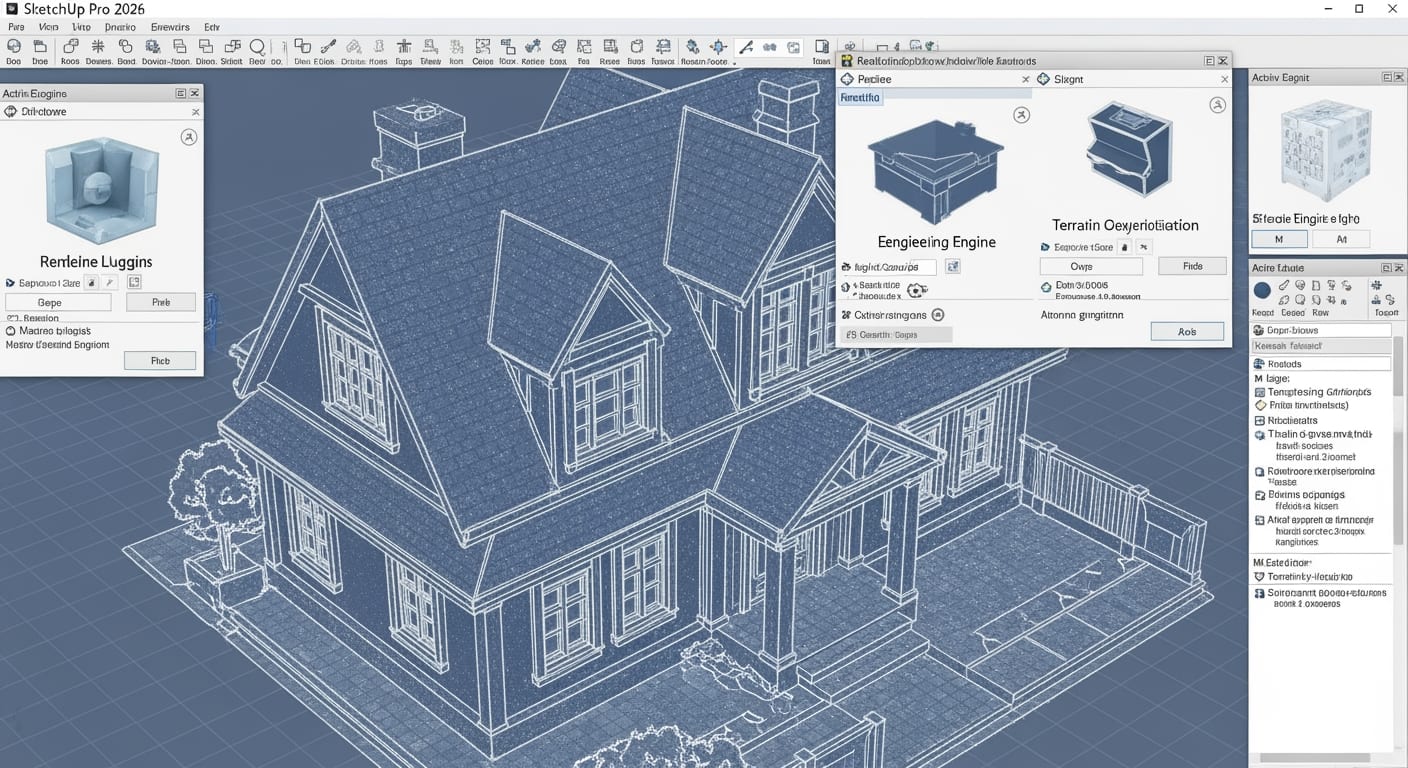Click inside the extension search input field
The width and height of the screenshot is (1408, 768).
pos(890,266)
